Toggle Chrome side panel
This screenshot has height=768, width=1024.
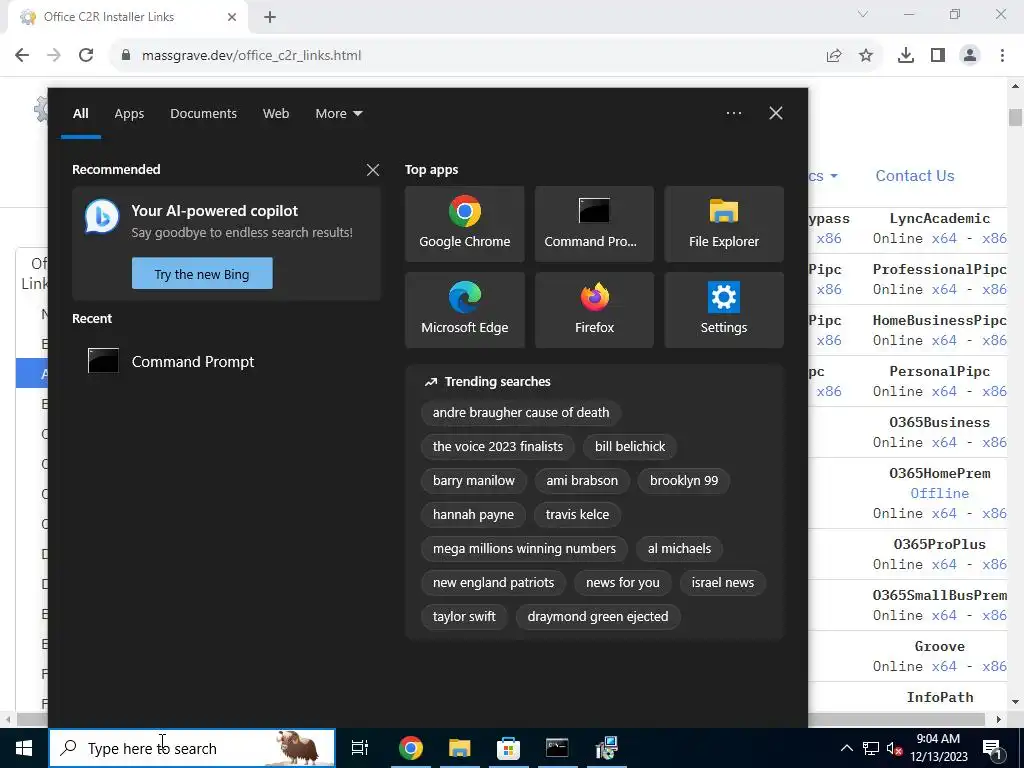point(938,56)
